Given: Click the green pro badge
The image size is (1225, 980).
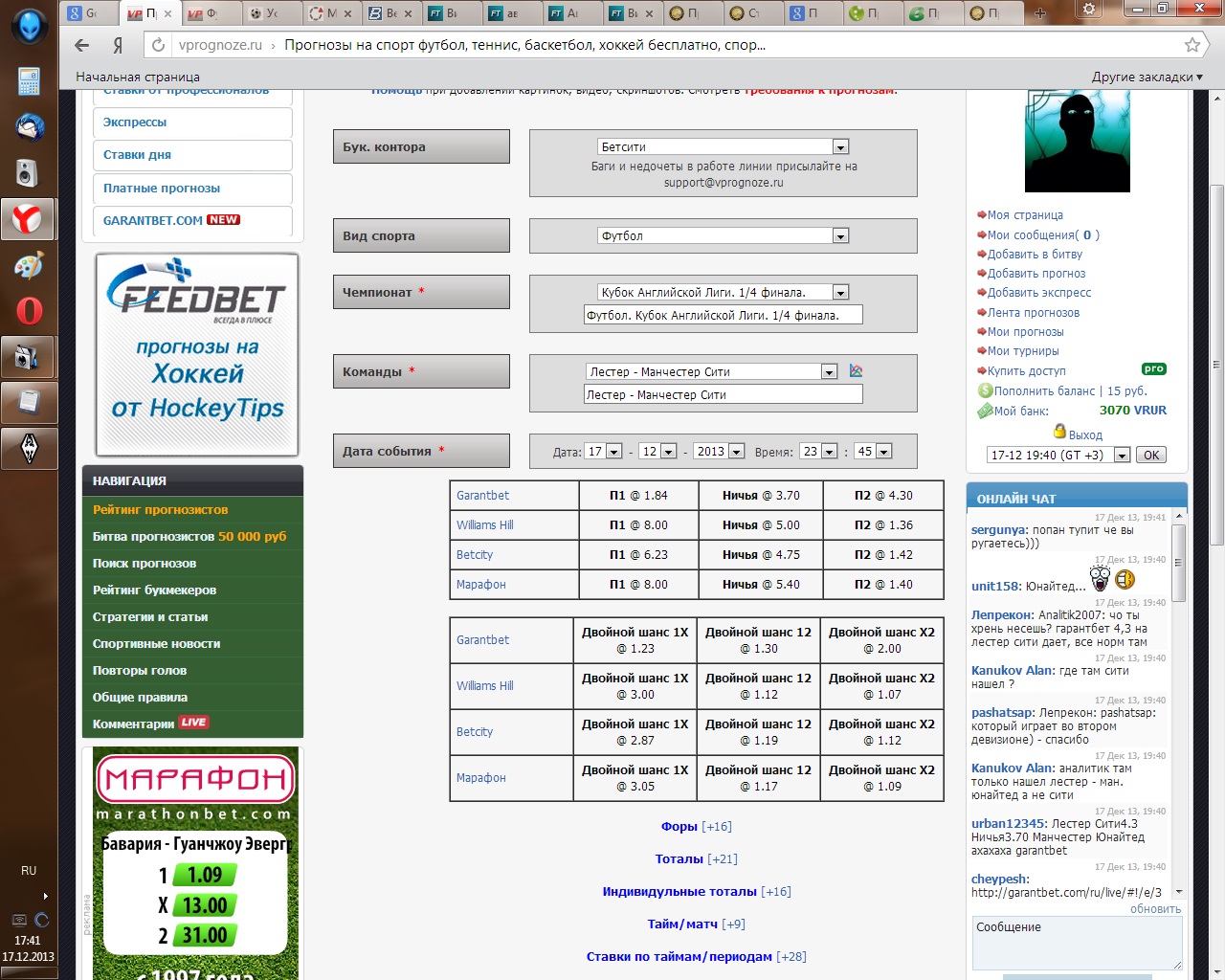Looking at the screenshot, I should tap(1154, 368).
